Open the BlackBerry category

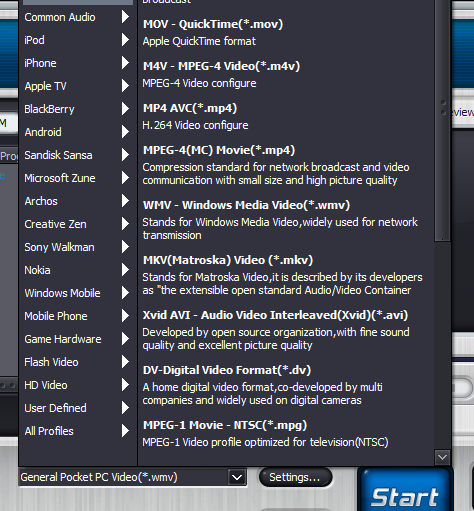click(x=78, y=109)
